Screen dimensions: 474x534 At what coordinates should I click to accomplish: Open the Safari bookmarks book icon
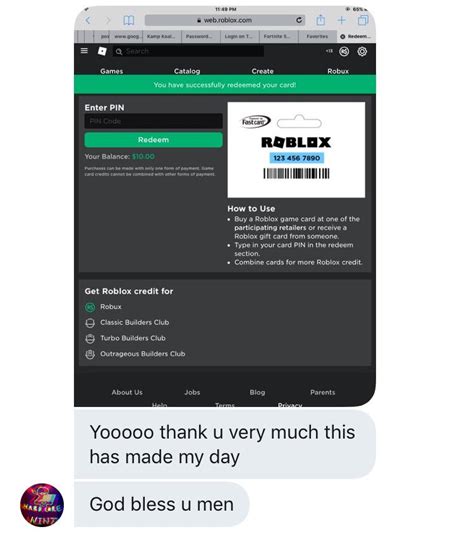point(128,20)
